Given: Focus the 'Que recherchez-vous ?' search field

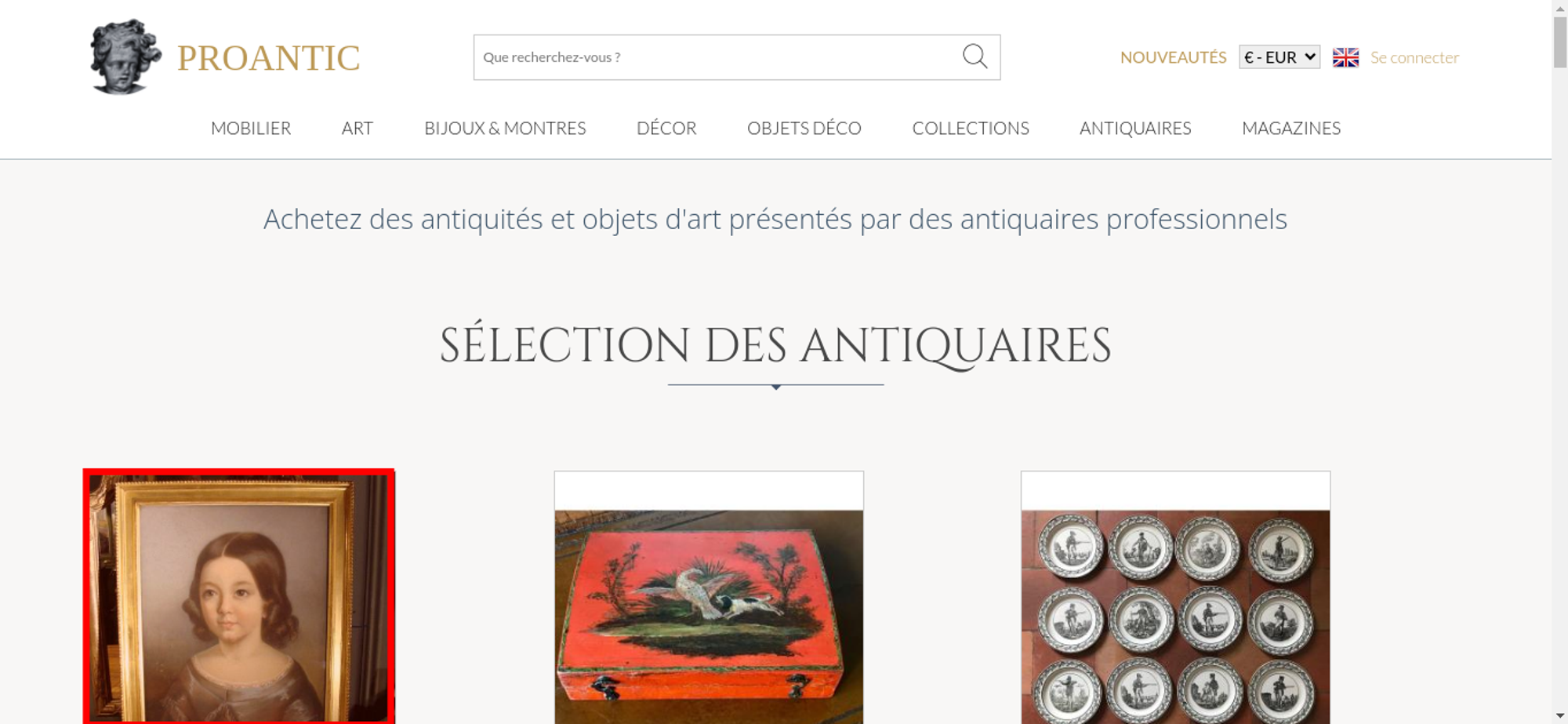Looking at the screenshot, I should point(717,57).
